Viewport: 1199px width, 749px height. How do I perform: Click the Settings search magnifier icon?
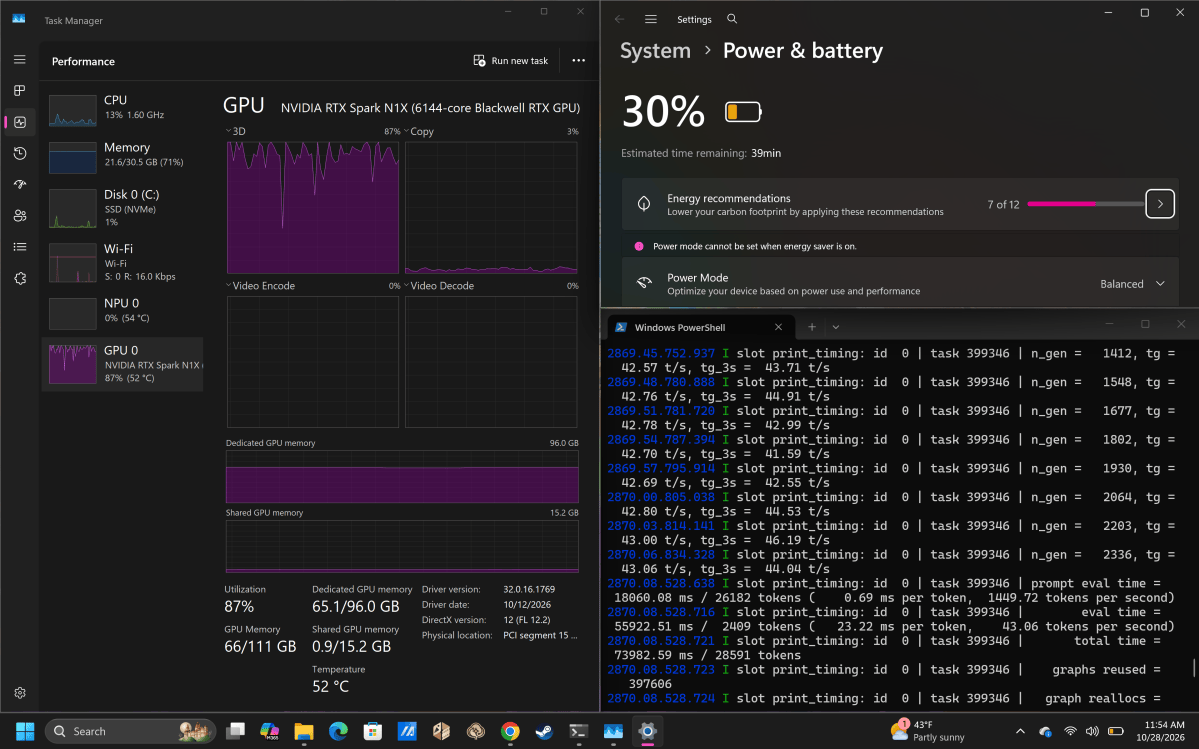click(732, 19)
